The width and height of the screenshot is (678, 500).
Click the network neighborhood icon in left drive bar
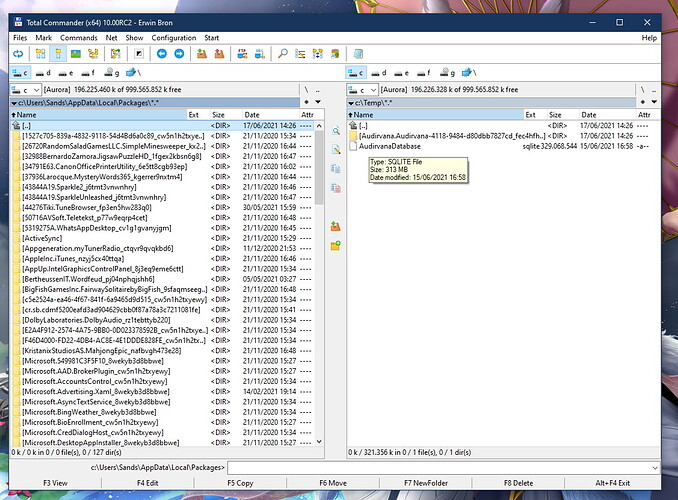coord(133,73)
